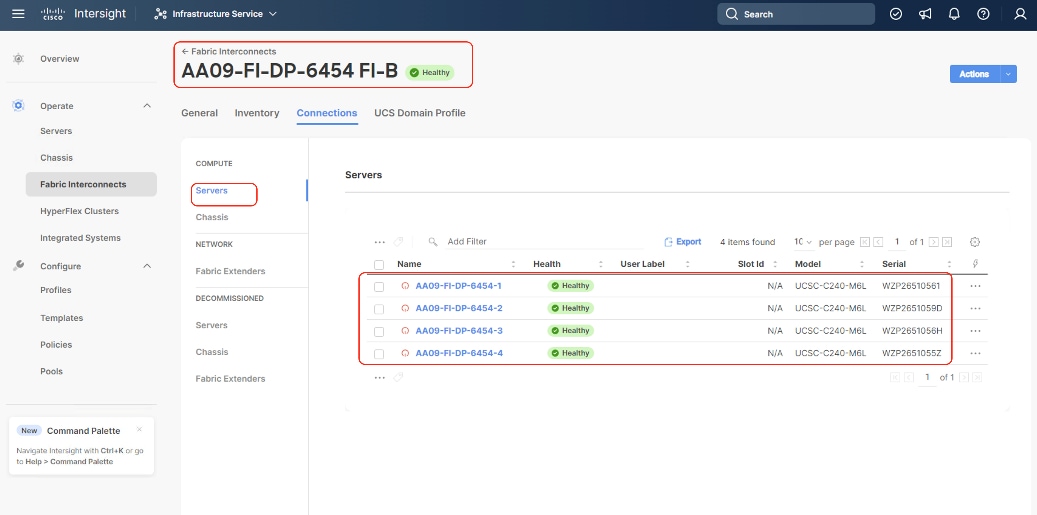Export the servers table
Screen dimensions: 1037x515
click(x=683, y=242)
